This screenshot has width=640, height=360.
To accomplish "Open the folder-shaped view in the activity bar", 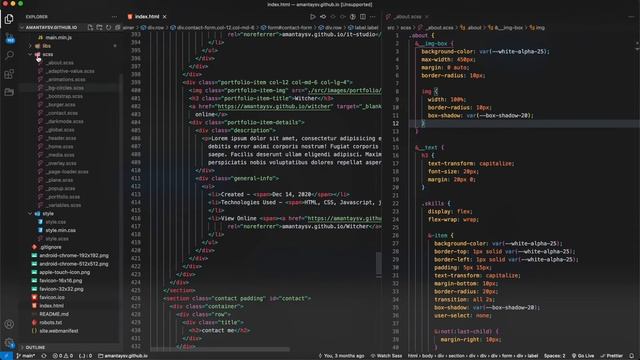I will [9, 92].
